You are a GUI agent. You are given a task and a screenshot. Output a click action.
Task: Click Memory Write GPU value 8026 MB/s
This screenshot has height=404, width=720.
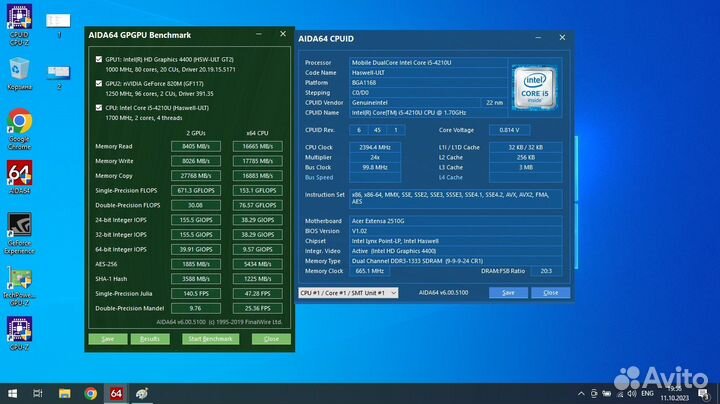coord(196,161)
